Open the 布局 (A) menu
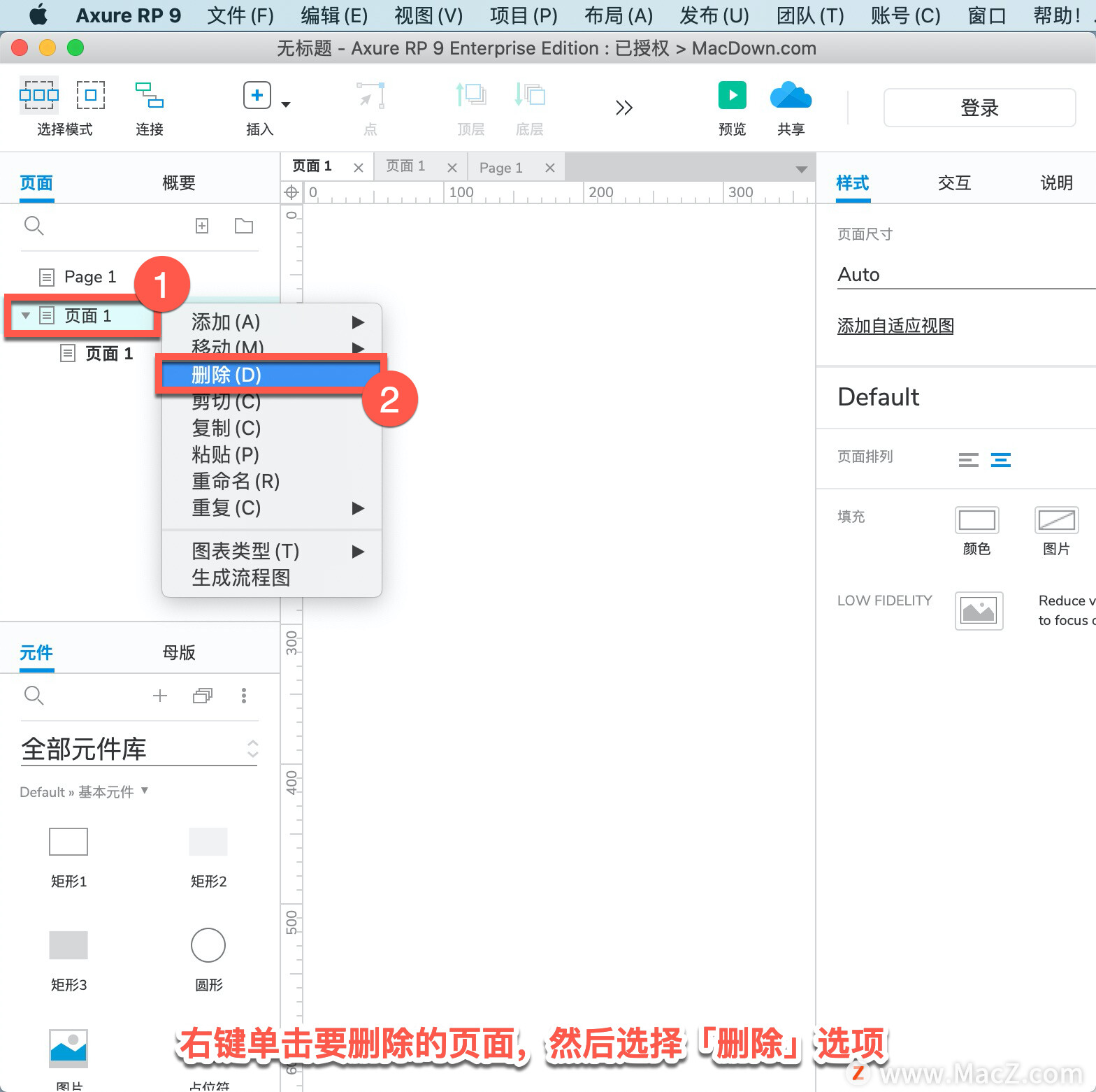The image size is (1096, 1092). 619,15
